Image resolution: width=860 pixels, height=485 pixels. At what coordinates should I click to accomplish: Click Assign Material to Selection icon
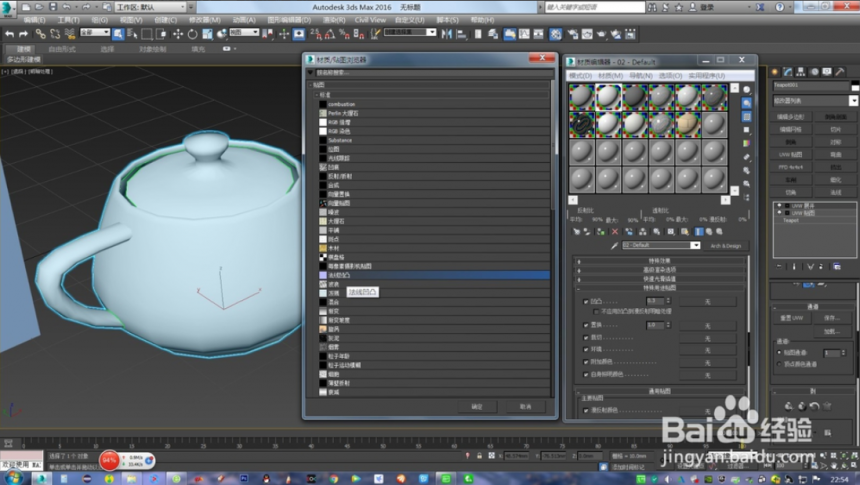pyautogui.click(x=601, y=232)
